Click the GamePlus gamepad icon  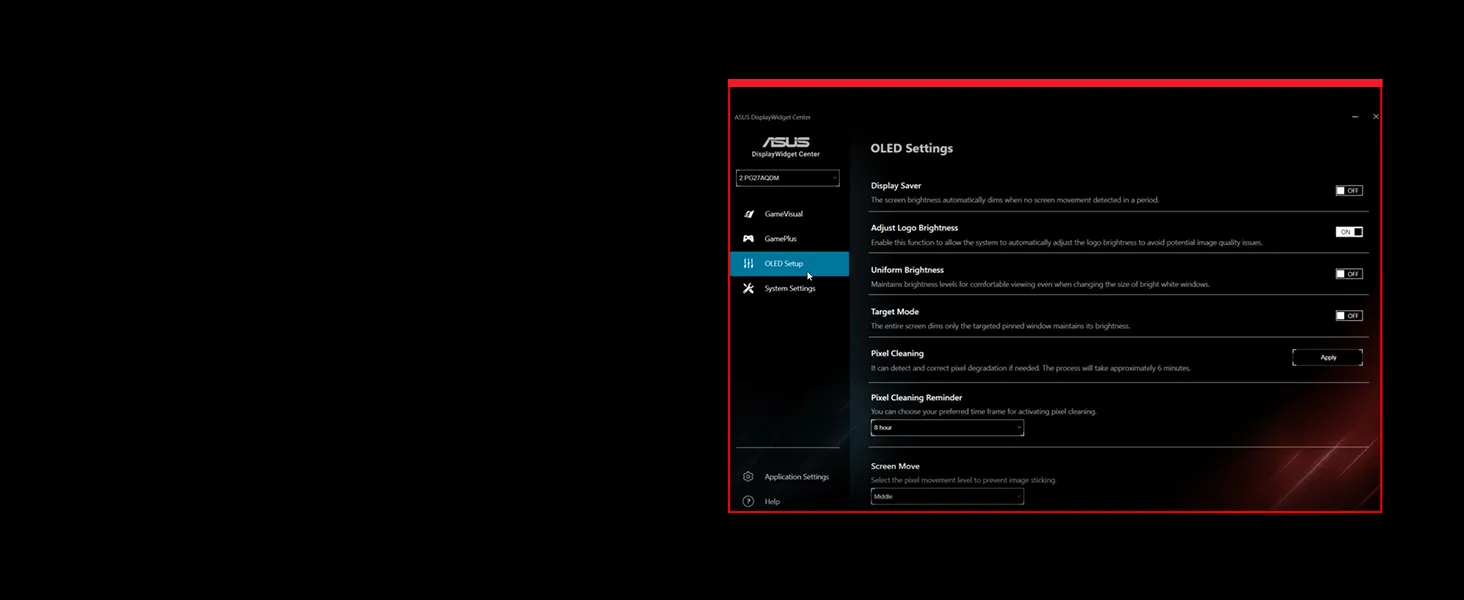tap(748, 239)
